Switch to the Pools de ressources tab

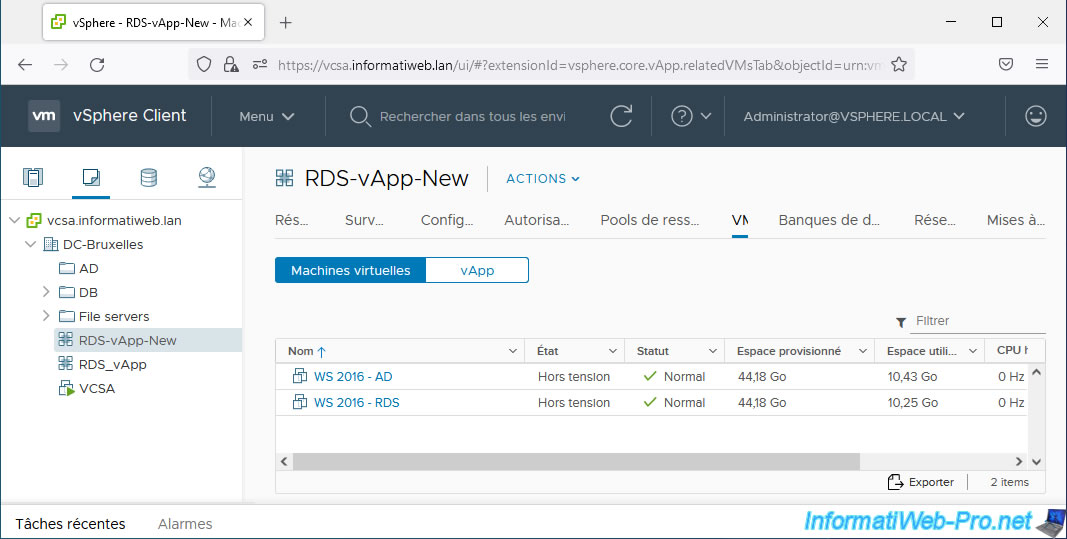(649, 220)
